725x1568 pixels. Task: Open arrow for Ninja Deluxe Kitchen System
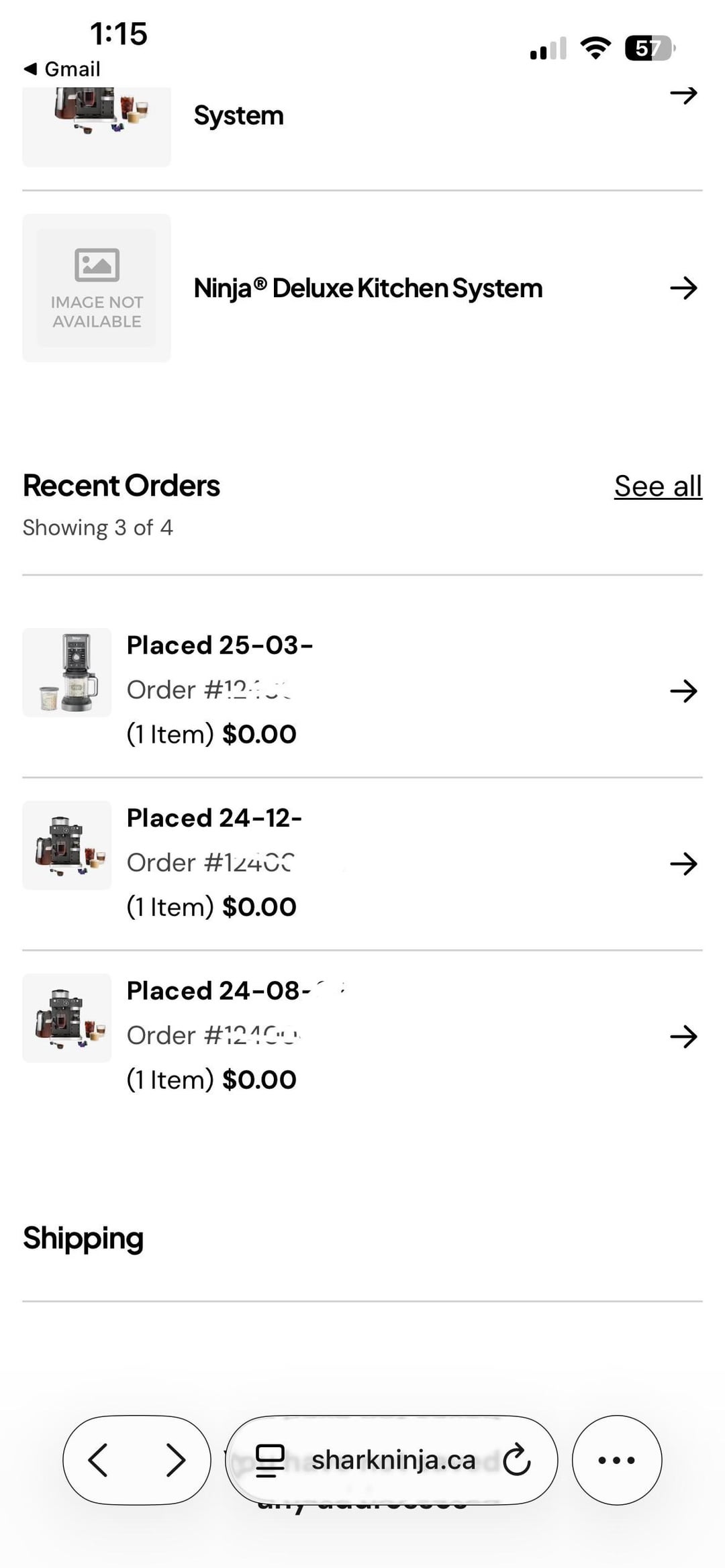683,289
